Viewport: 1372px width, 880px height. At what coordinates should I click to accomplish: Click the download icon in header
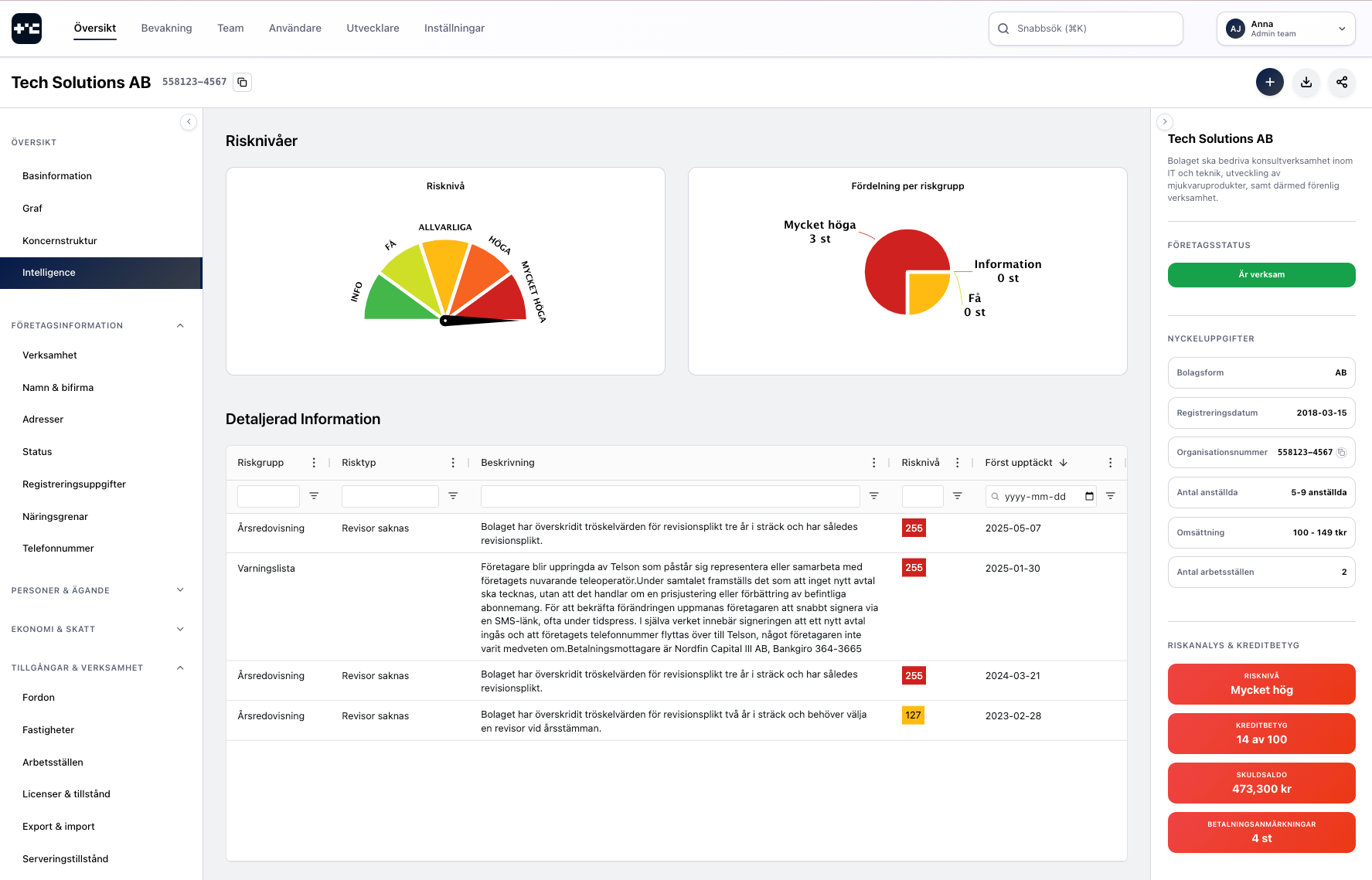click(1306, 82)
